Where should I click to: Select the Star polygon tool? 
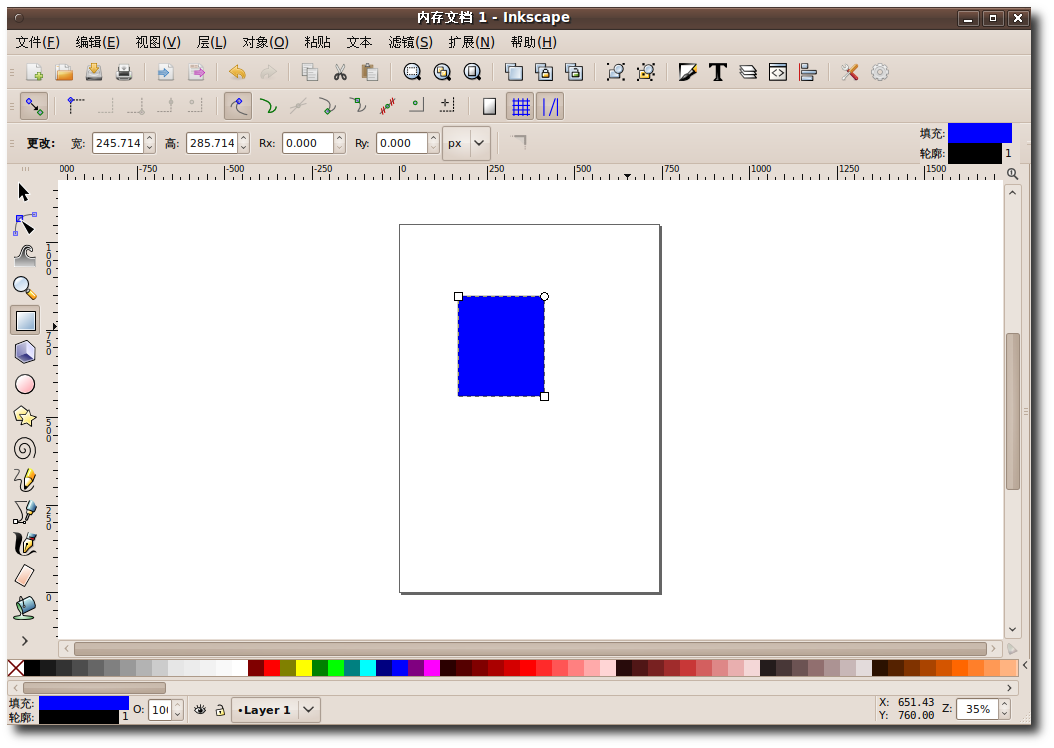pyautogui.click(x=25, y=416)
